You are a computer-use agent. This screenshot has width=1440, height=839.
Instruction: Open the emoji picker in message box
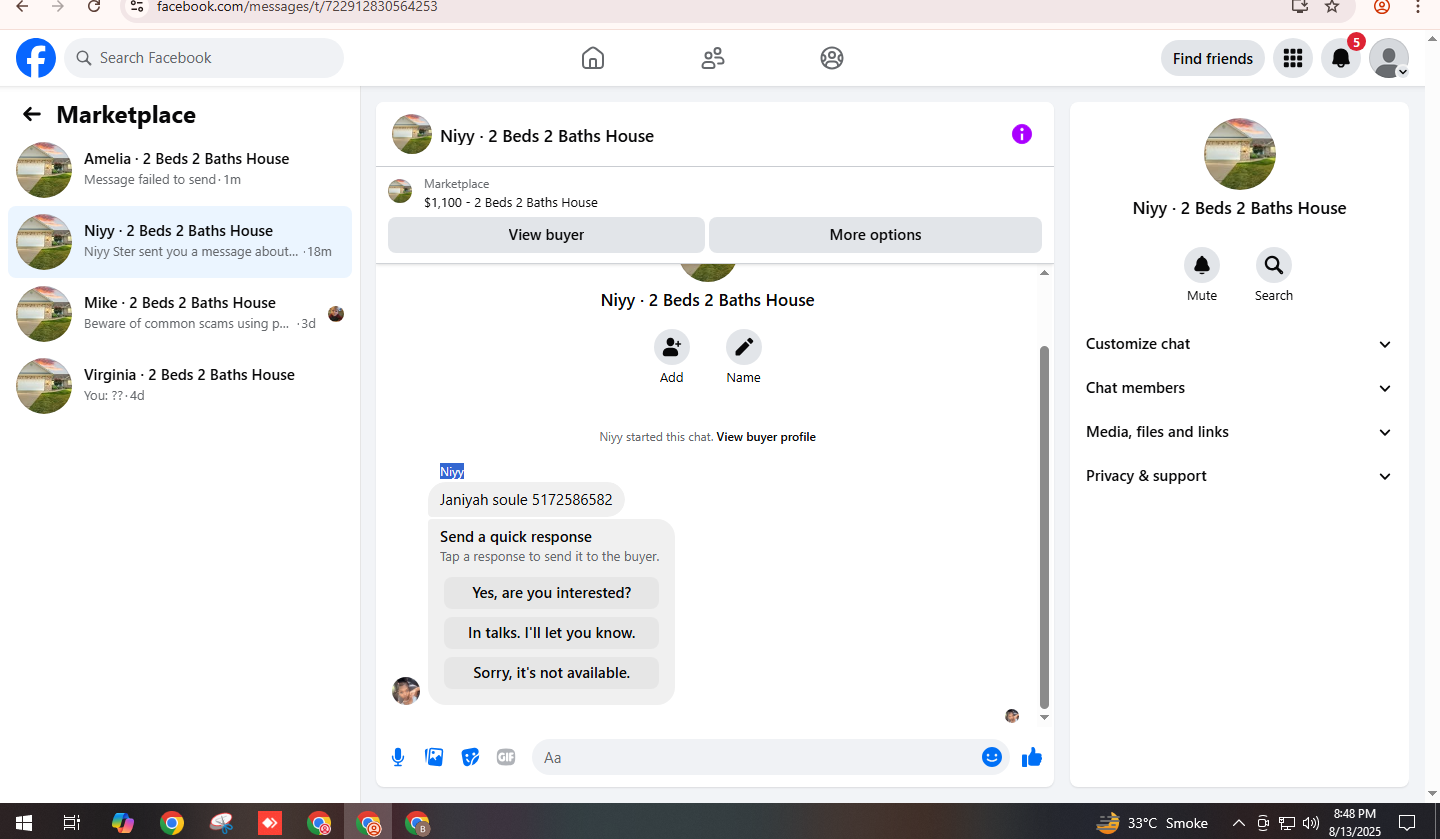(x=992, y=757)
